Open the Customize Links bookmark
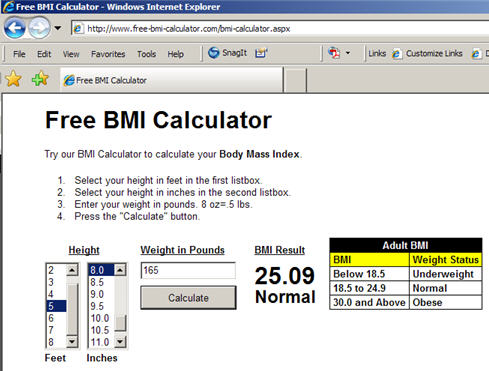 [x=428, y=53]
